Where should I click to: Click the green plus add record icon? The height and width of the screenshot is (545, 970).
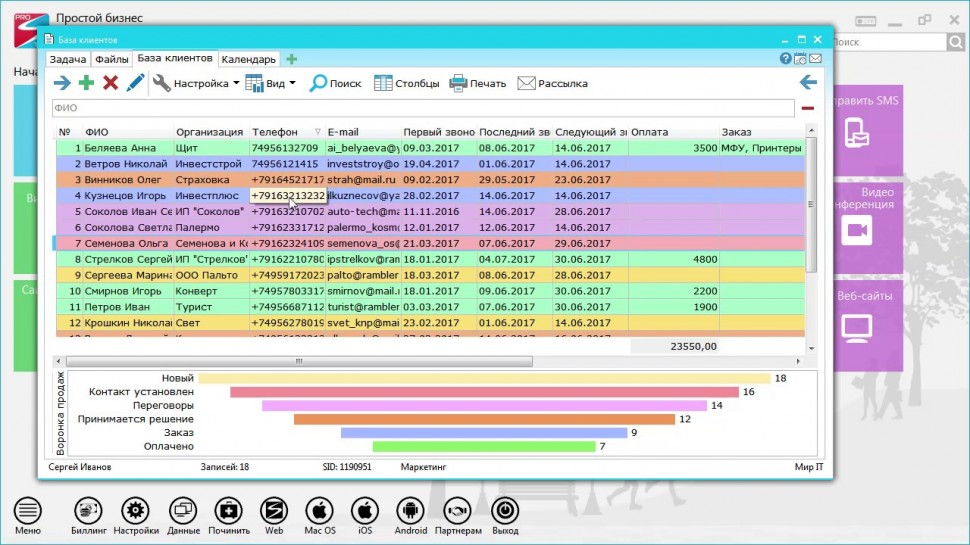tap(87, 83)
